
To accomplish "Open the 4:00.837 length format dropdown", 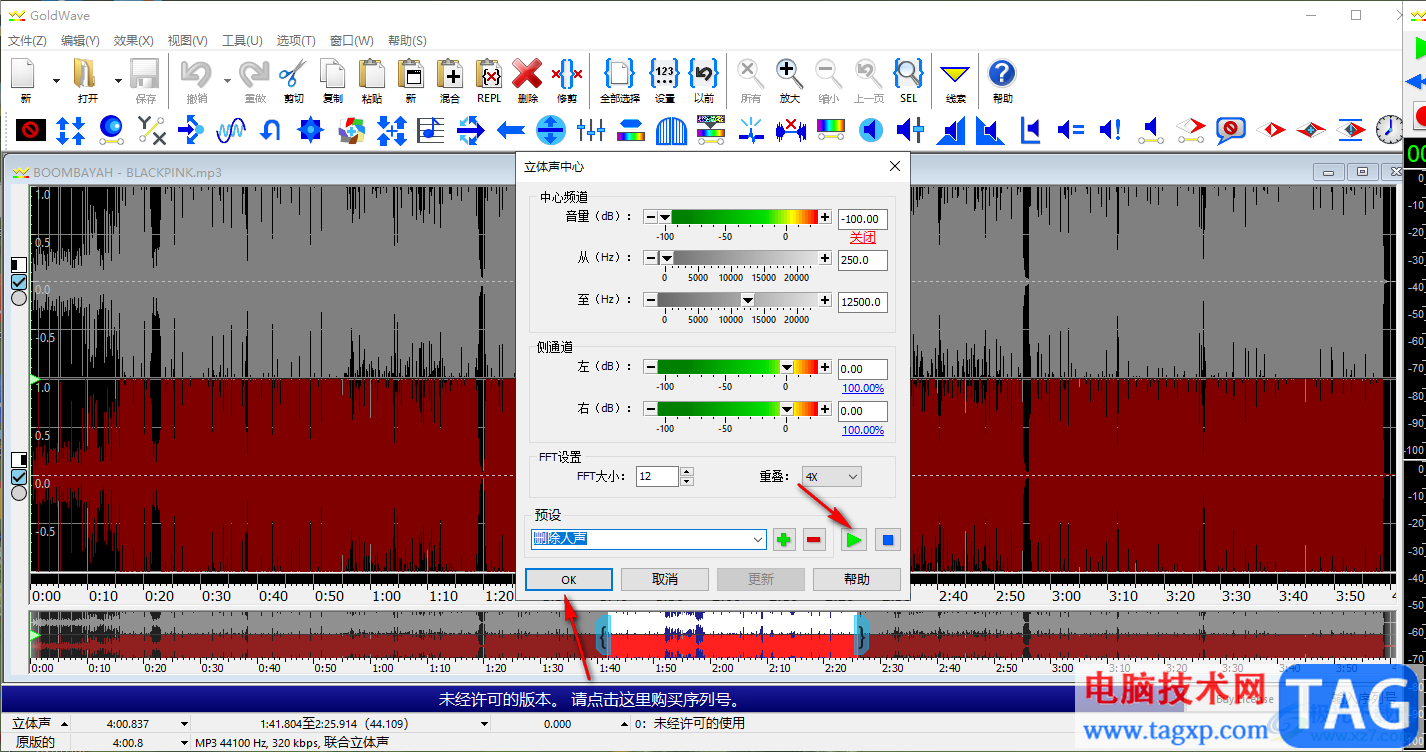I will point(184,723).
